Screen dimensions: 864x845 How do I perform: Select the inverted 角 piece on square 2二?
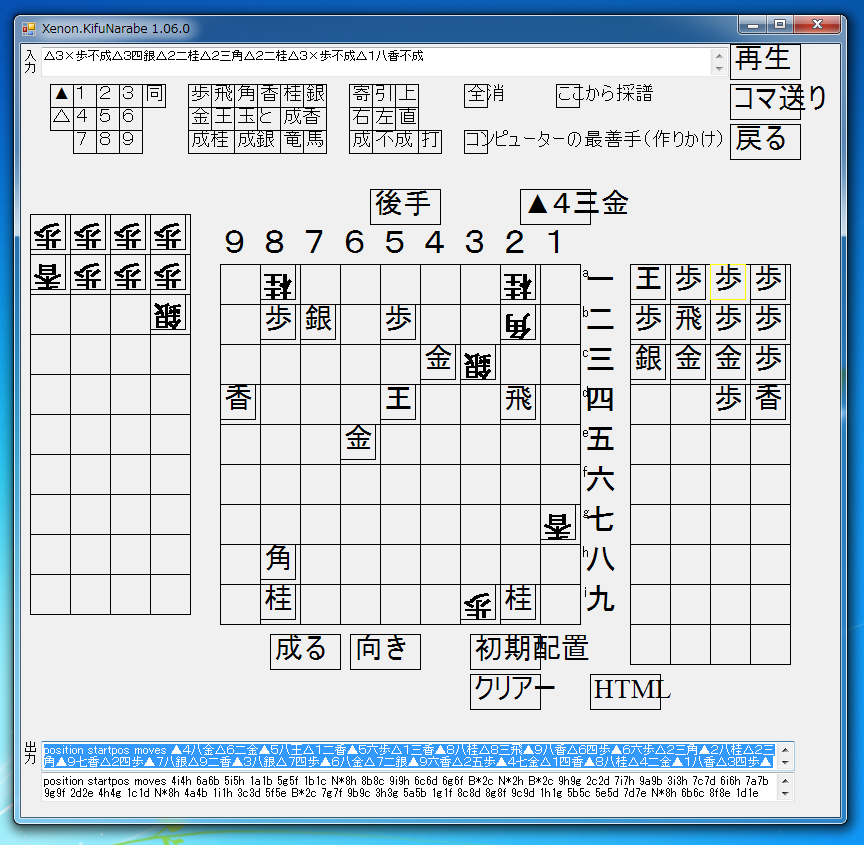point(519,323)
